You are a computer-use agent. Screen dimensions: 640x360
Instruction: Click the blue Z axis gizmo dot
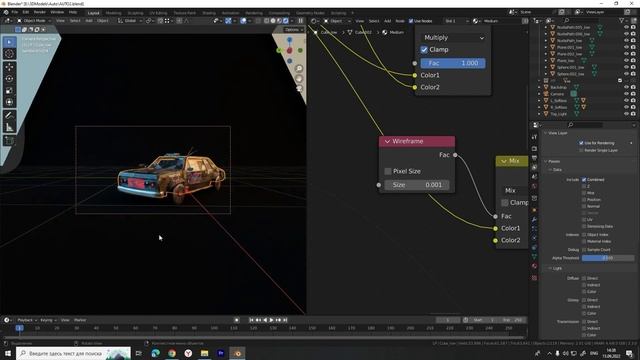pyautogui.click(x=289, y=40)
